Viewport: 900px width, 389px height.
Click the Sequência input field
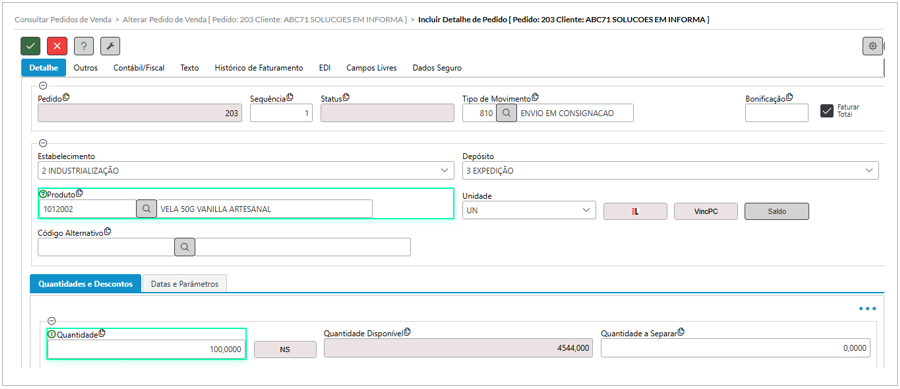click(281, 114)
